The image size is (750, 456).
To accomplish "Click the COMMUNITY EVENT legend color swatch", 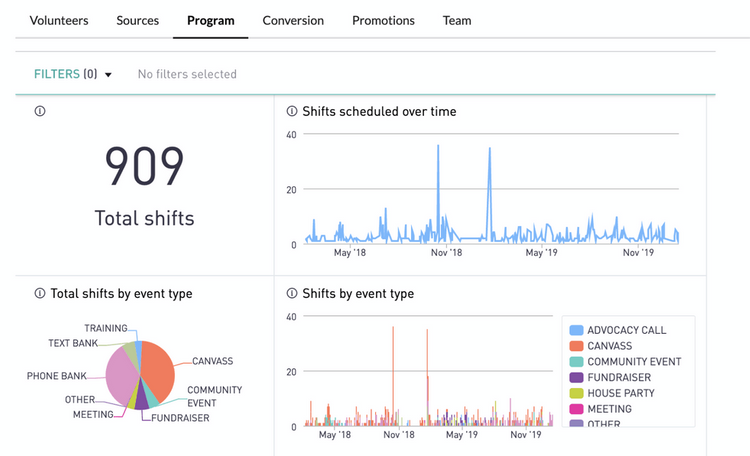I will [576, 362].
